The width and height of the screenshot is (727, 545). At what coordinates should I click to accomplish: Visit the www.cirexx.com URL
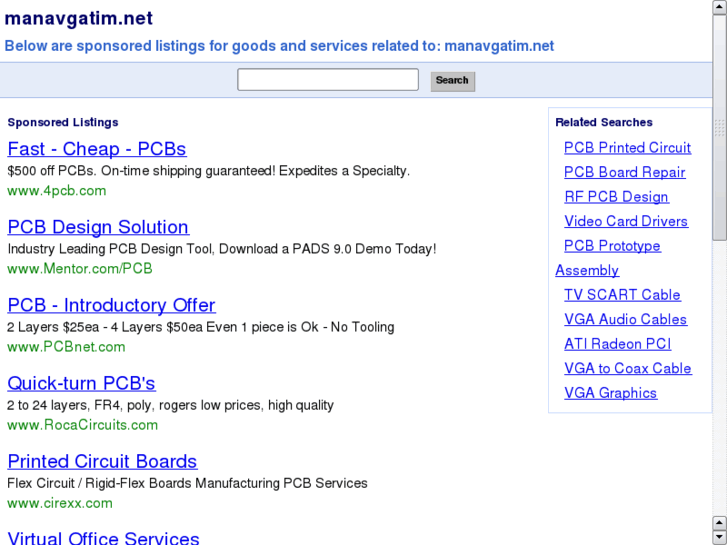pos(60,503)
